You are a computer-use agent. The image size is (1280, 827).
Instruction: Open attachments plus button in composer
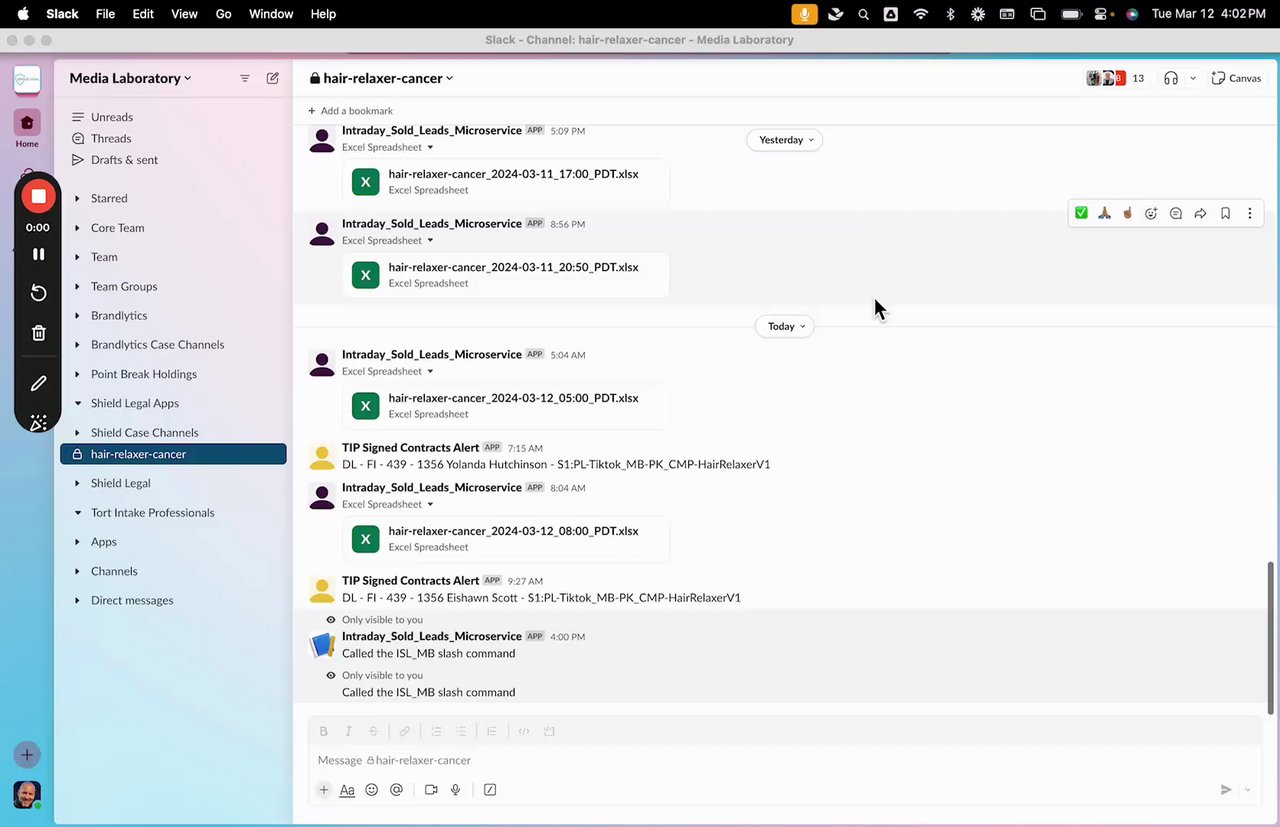click(x=323, y=789)
